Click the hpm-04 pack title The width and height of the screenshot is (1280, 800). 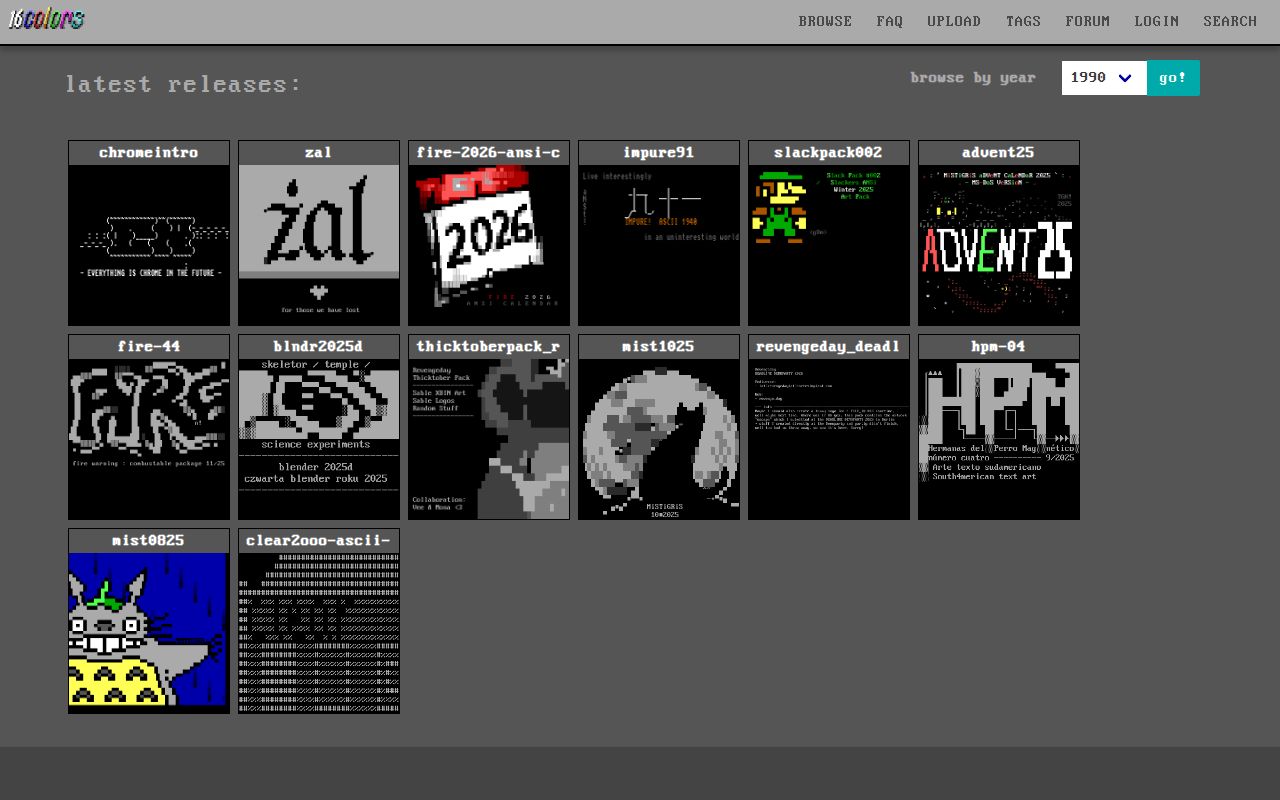pos(998,346)
